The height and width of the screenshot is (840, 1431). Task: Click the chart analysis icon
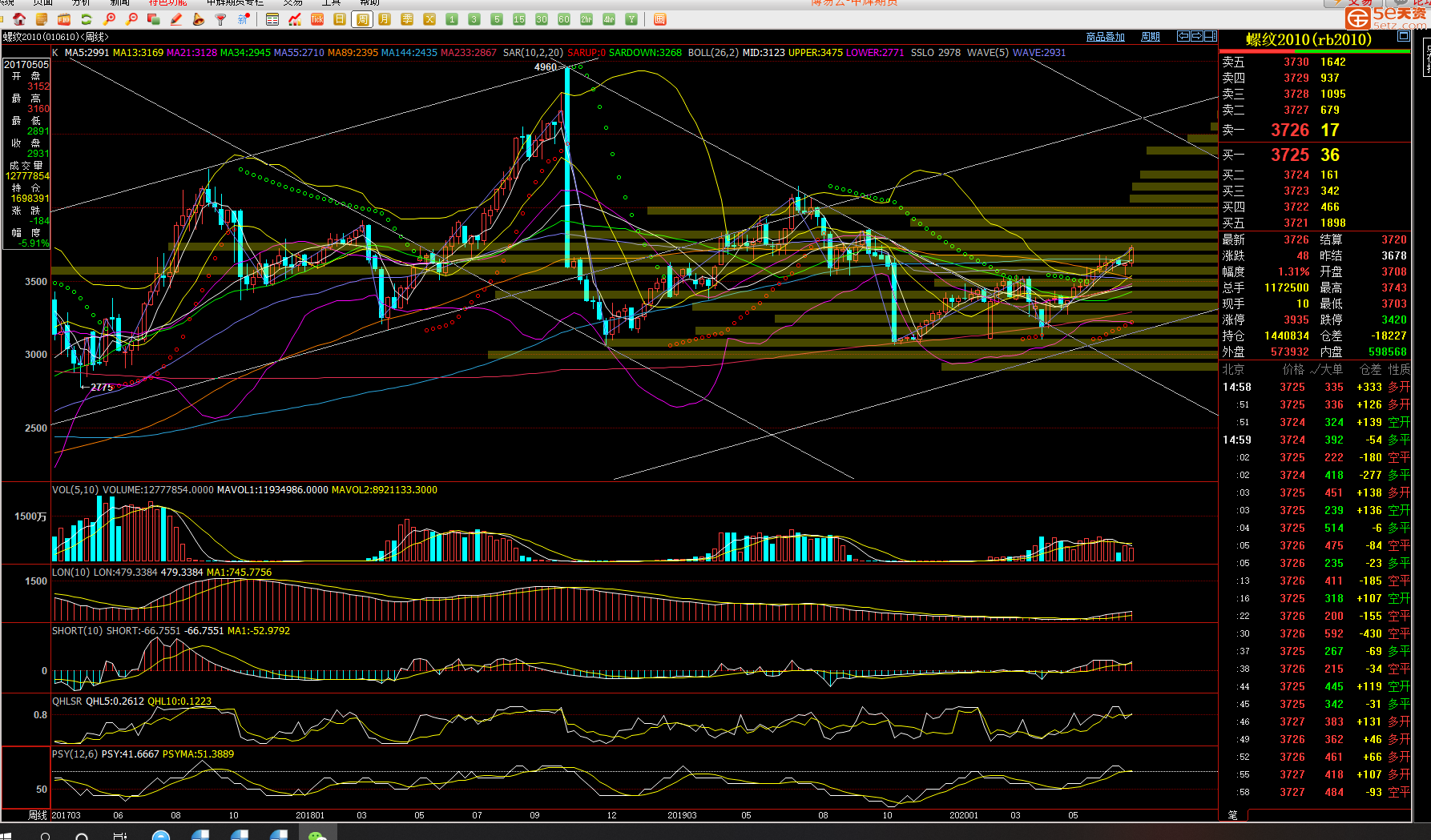tap(295, 19)
